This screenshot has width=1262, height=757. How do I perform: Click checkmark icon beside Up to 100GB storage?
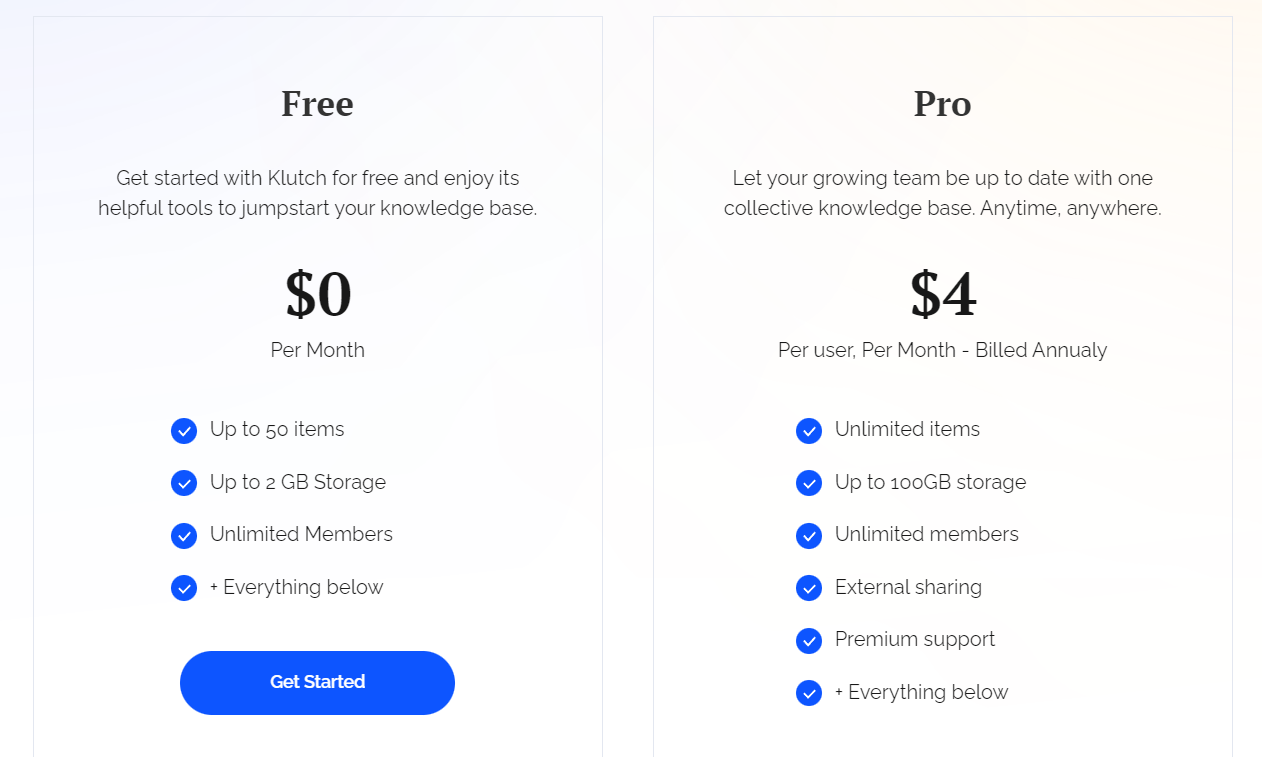pos(809,483)
